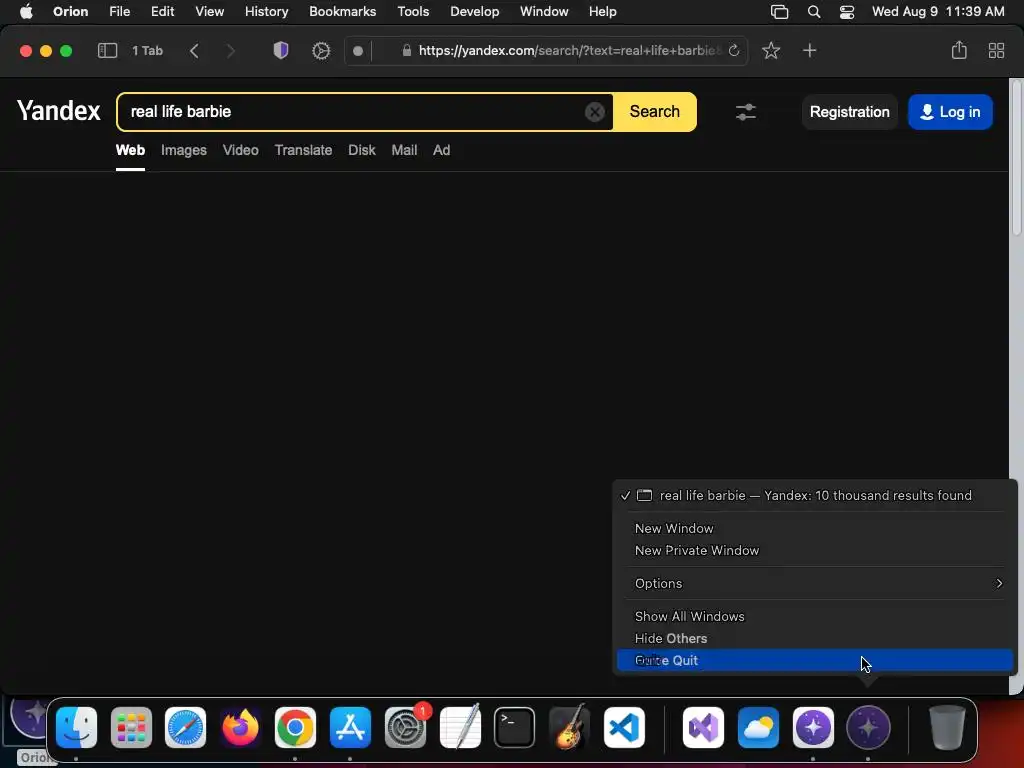Open Finder from the Dock
The width and height of the screenshot is (1024, 768).
point(76,727)
